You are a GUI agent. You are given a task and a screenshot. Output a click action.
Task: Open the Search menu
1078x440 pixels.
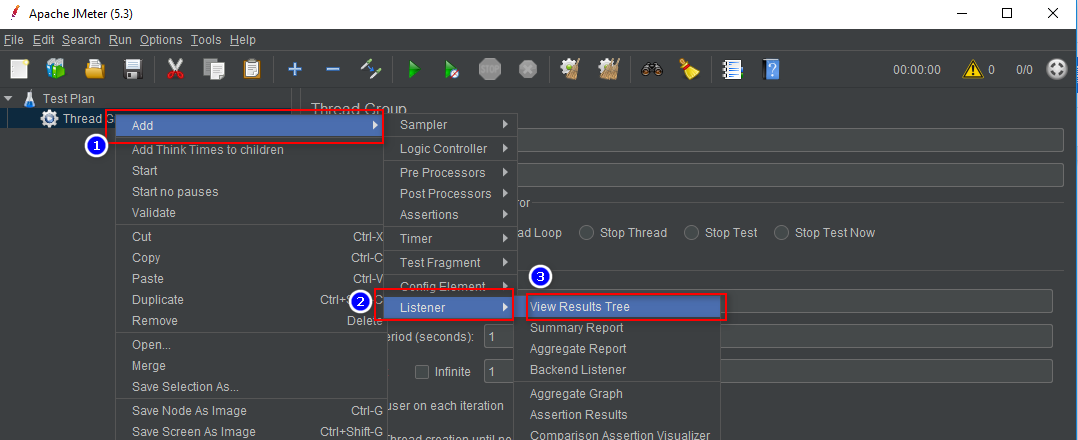pos(81,40)
